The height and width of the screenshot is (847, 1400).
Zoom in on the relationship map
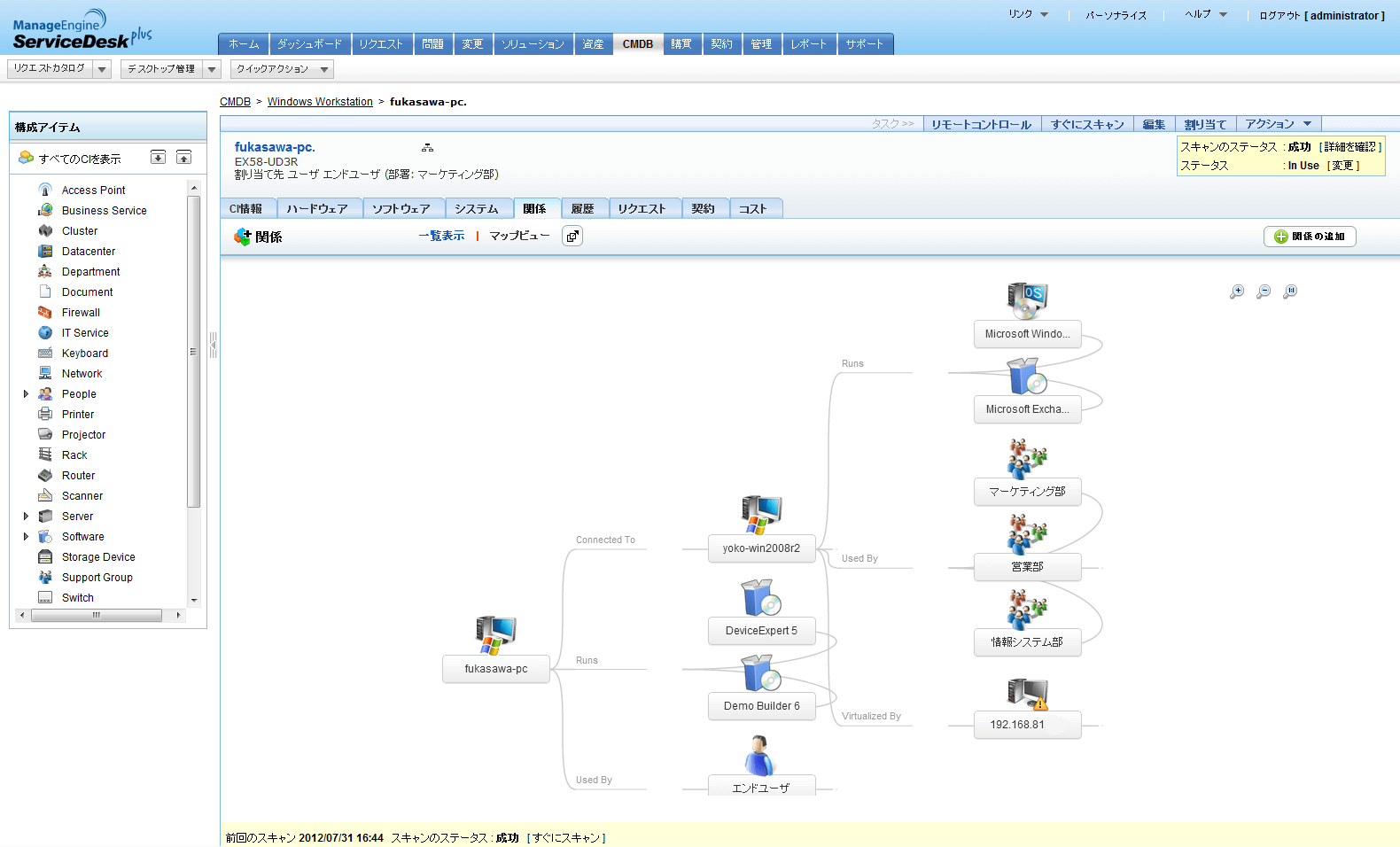(x=1237, y=291)
